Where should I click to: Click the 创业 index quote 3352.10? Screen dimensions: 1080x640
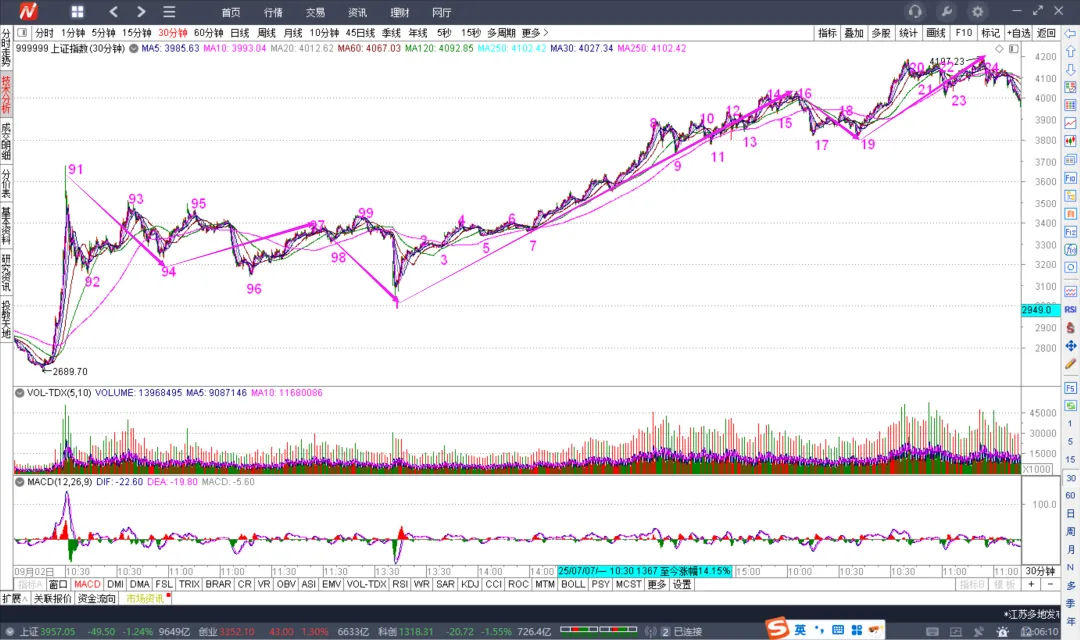[227, 632]
